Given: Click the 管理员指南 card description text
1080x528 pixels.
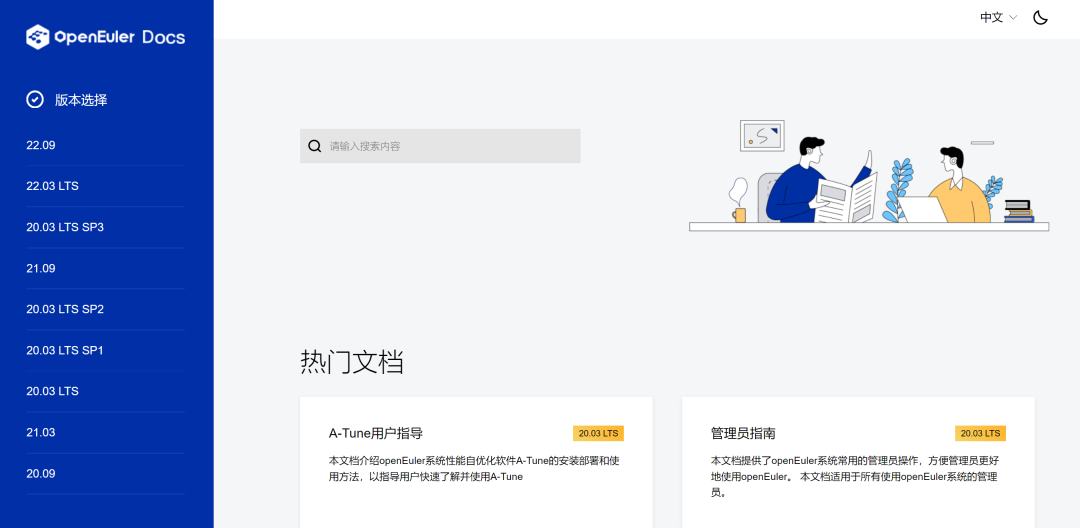Looking at the screenshot, I should click(857, 476).
